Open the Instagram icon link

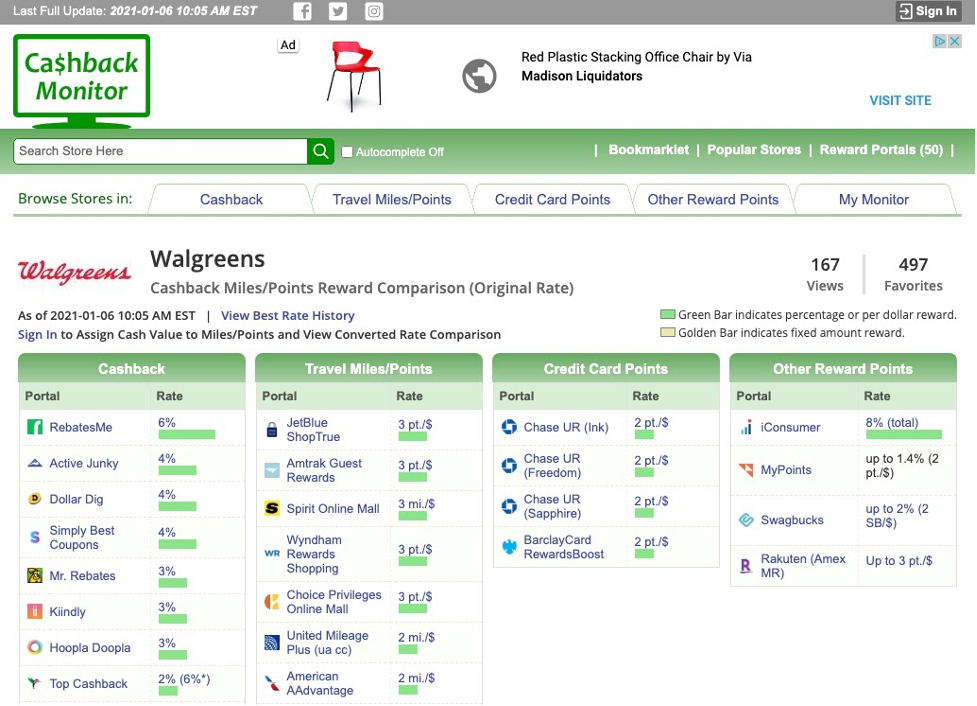pos(374,12)
